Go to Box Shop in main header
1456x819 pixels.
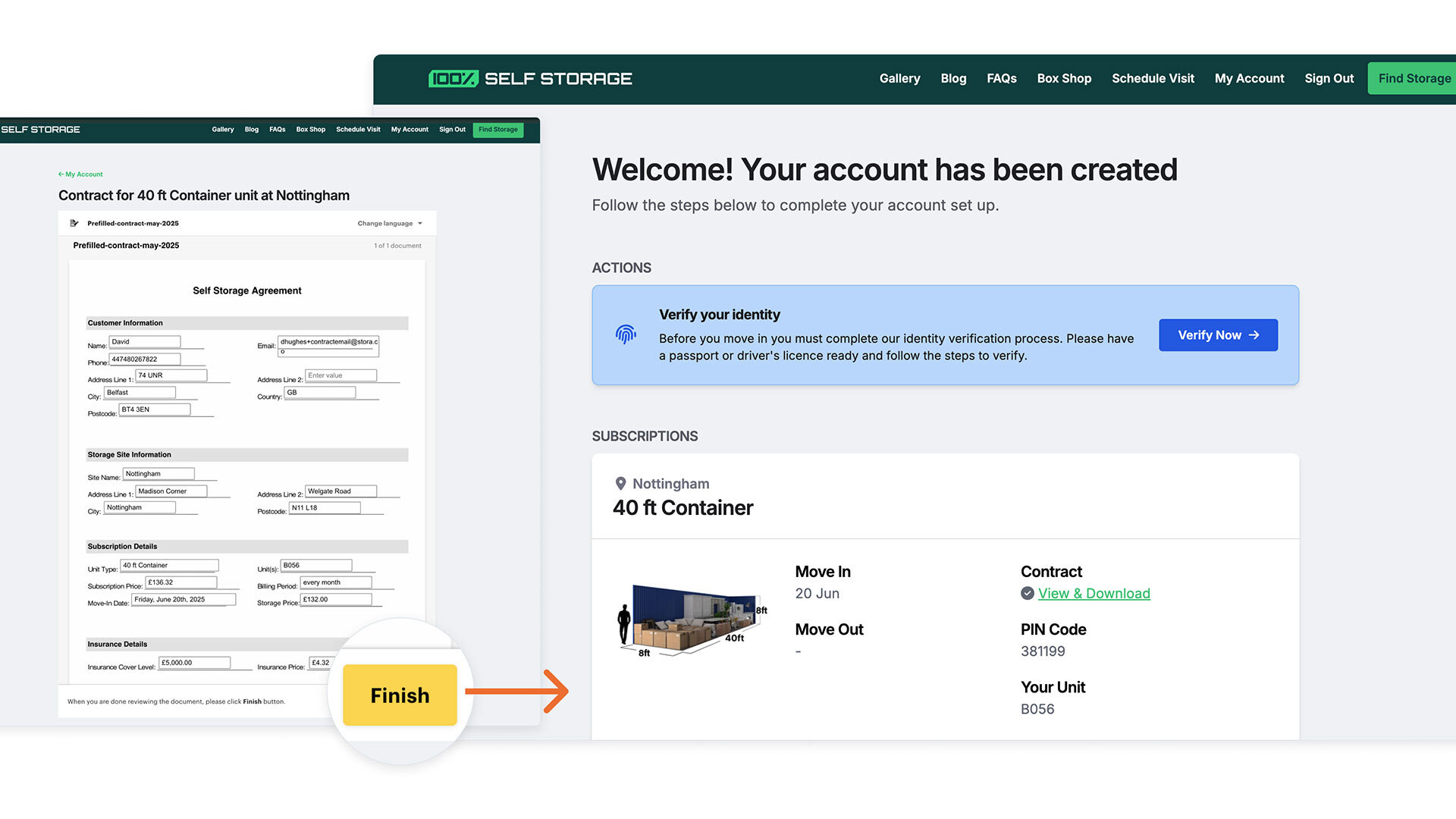tap(1064, 79)
